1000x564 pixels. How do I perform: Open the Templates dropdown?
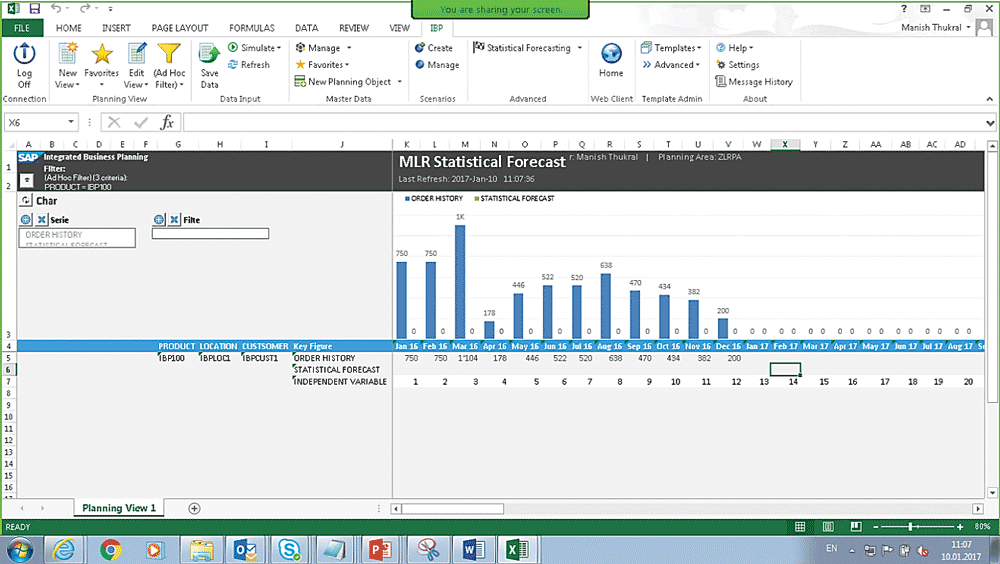pyautogui.click(x=671, y=48)
